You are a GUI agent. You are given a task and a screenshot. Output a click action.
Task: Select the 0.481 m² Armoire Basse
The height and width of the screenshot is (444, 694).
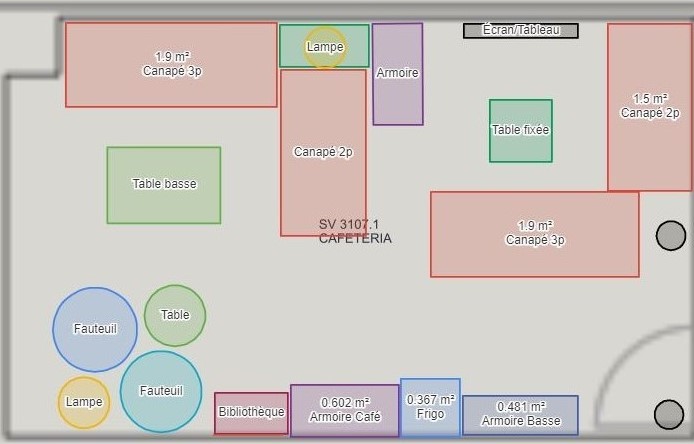tap(520, 415)
